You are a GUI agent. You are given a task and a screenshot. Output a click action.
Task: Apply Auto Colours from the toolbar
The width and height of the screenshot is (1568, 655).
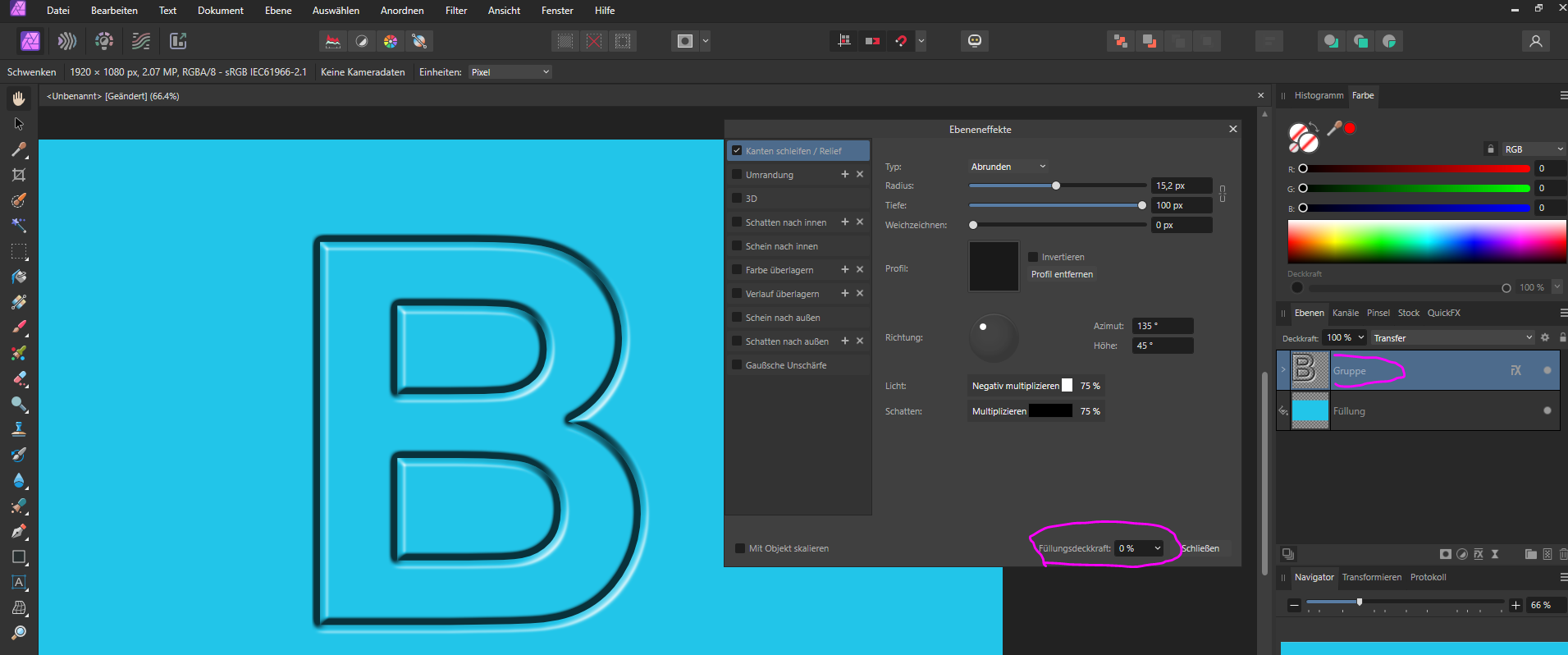(x=391, y=41)
